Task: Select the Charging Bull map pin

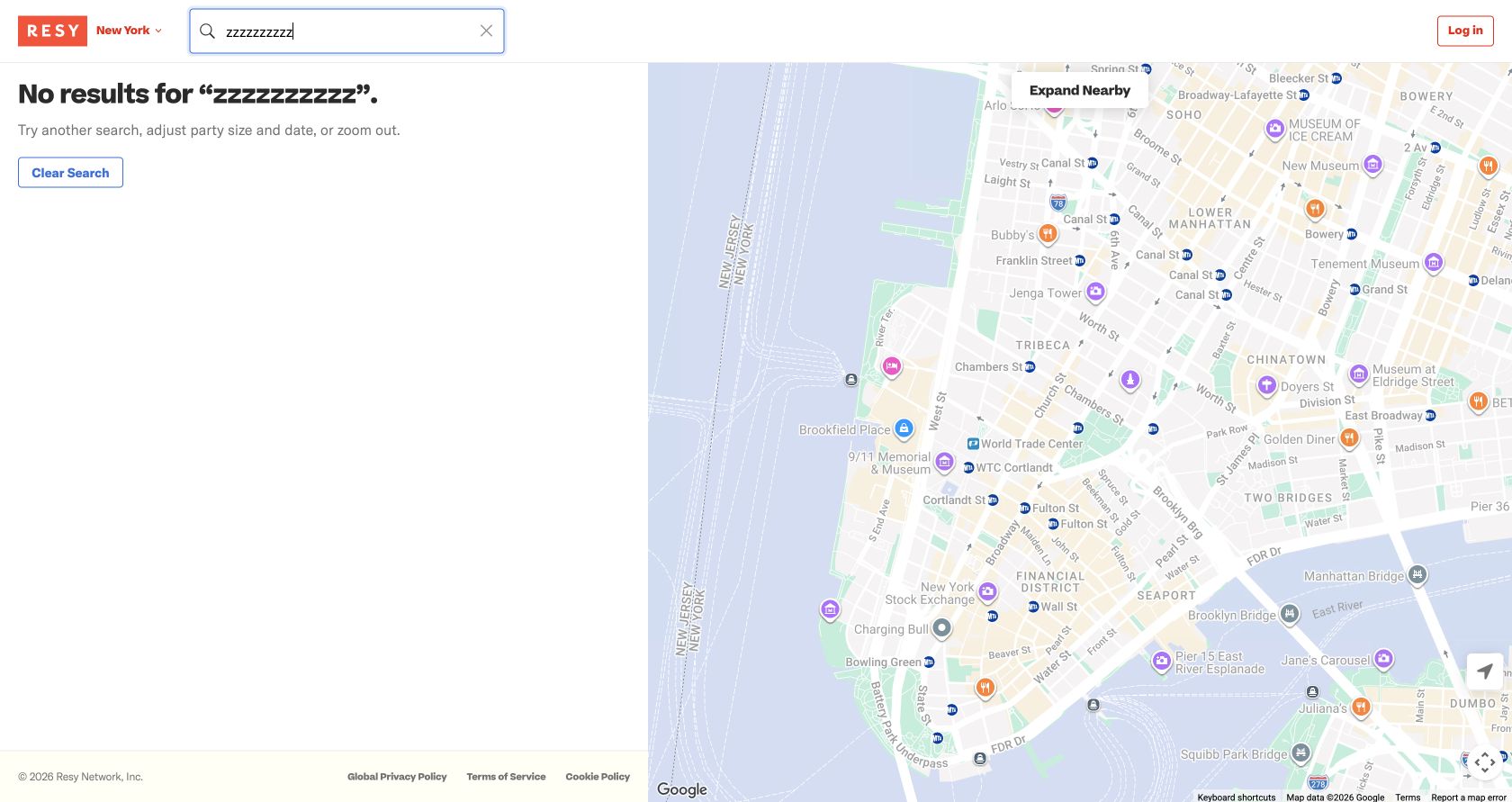Action: click(x=941, y=628)
